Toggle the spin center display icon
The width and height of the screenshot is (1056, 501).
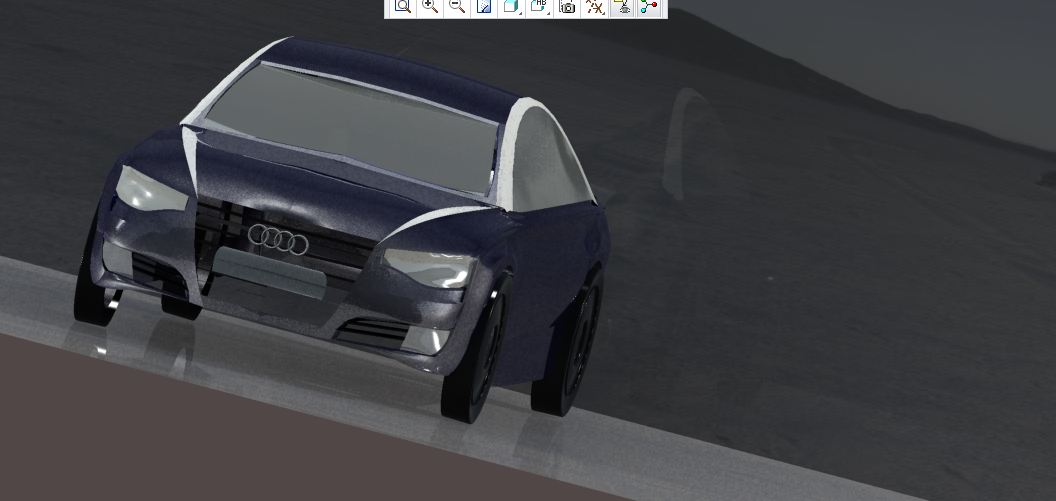pos(649,7)
